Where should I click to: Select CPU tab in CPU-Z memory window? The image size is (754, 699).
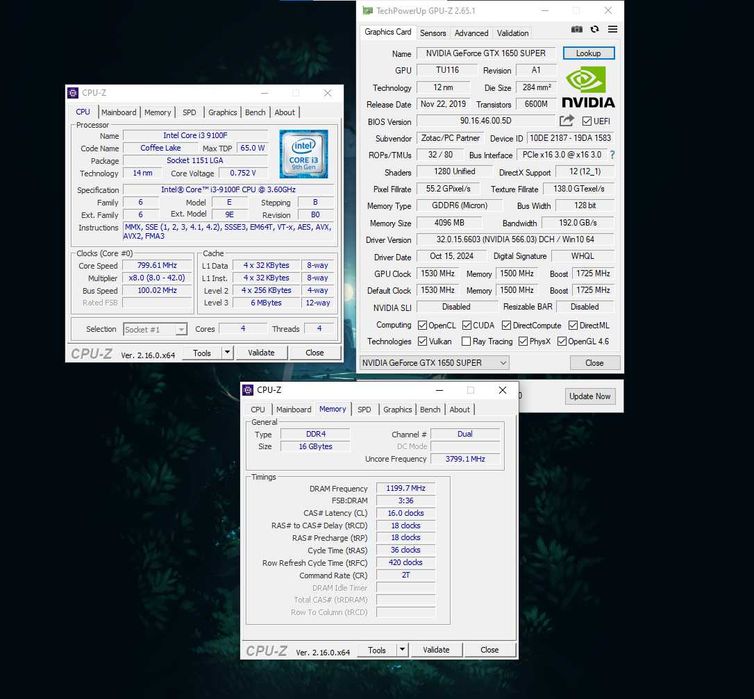pos(258,409)
